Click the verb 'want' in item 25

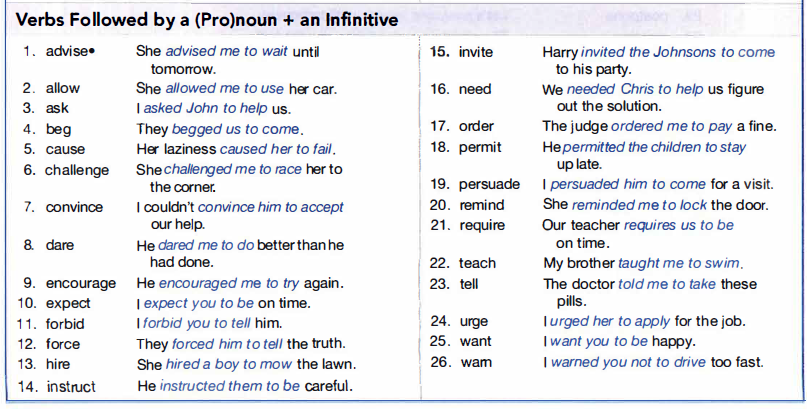pos(476,342)
